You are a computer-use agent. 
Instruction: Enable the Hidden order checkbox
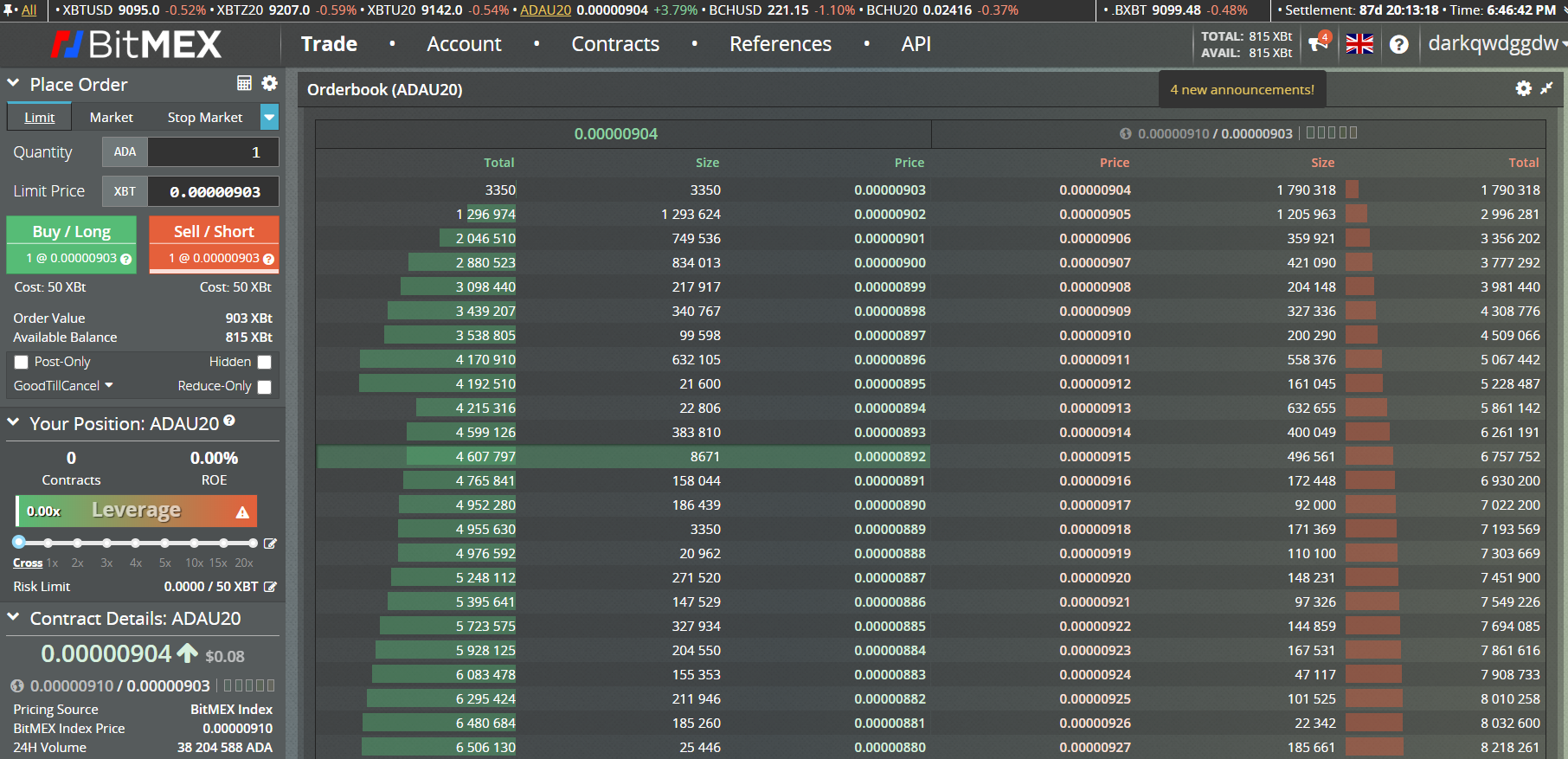(x=265, y=363)
